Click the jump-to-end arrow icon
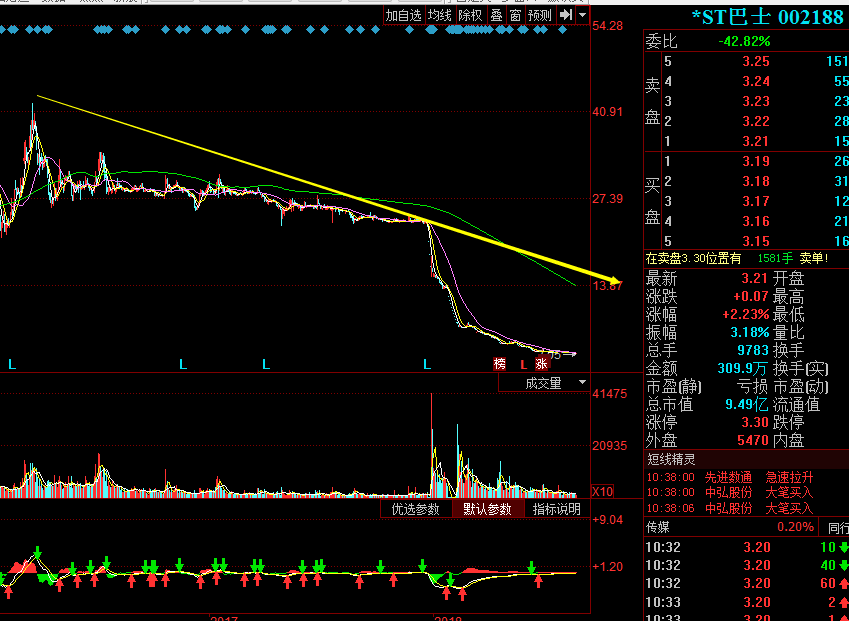Viewport: 849px width, 621px height. pyautogui.click(x=566, y=15)
